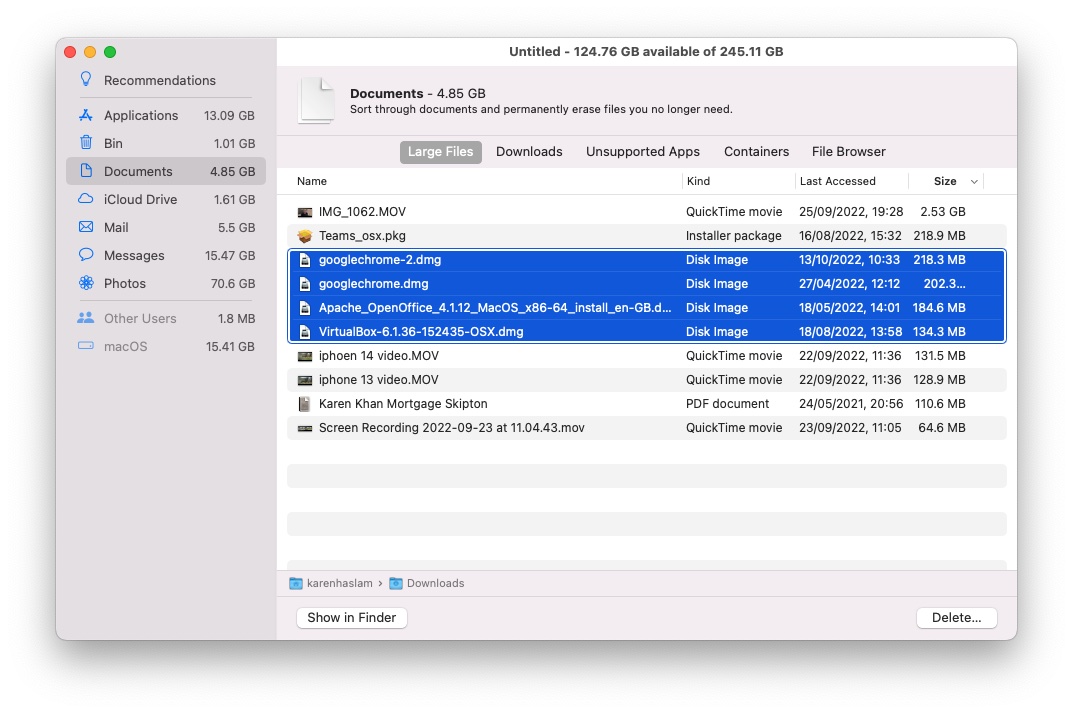Sort files by Kind column header

[x=698, y=181]
